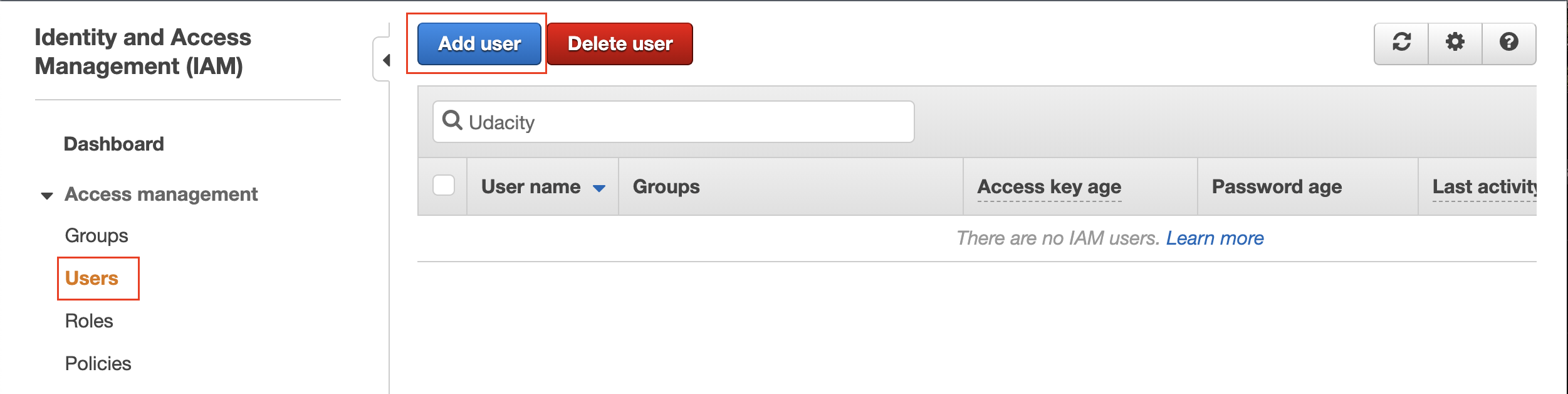The height and width of the screenshot is (394, 1568).
Task: Open the settings gear icon
Action: coord(1455,43)
